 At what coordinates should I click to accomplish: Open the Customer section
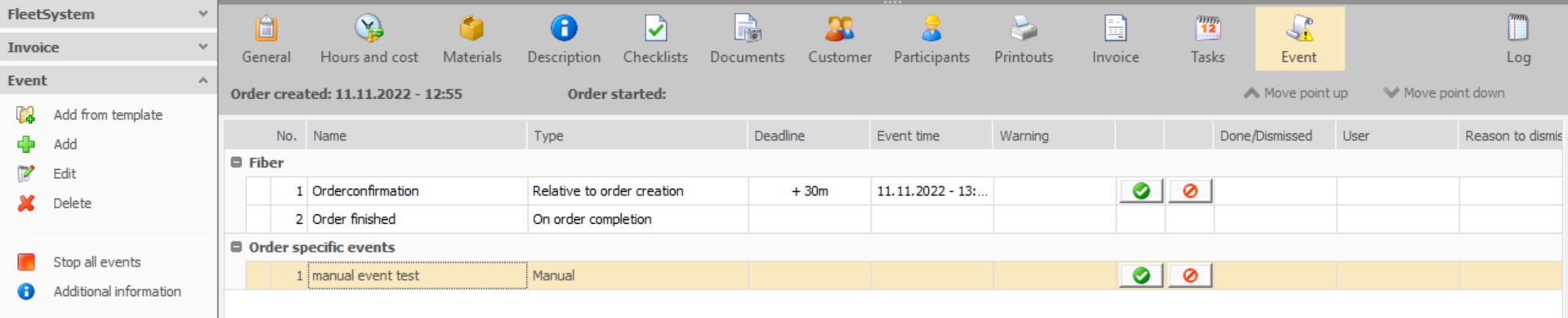click(840, 39)
